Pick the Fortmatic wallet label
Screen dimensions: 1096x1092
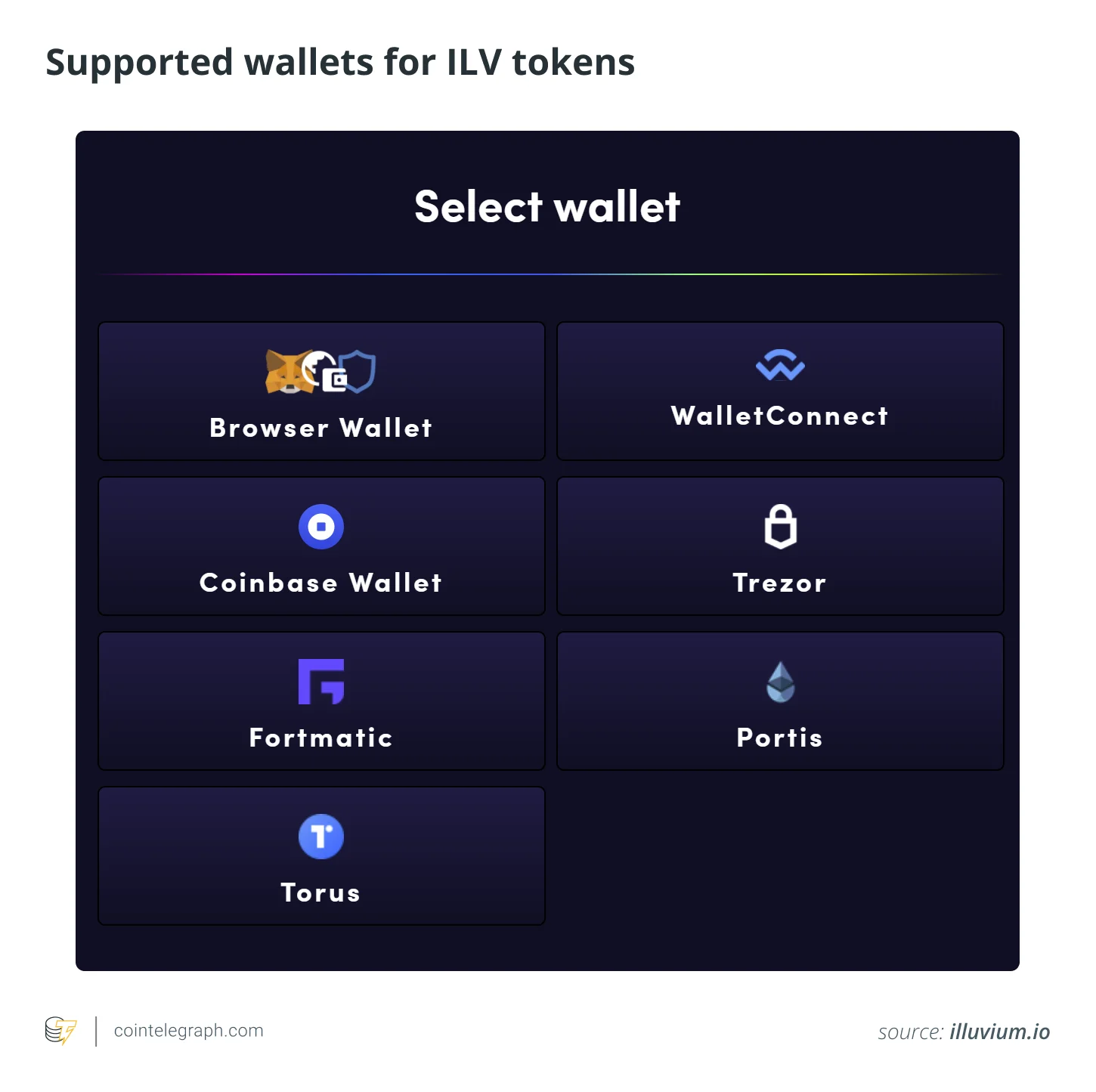(321, 738)
